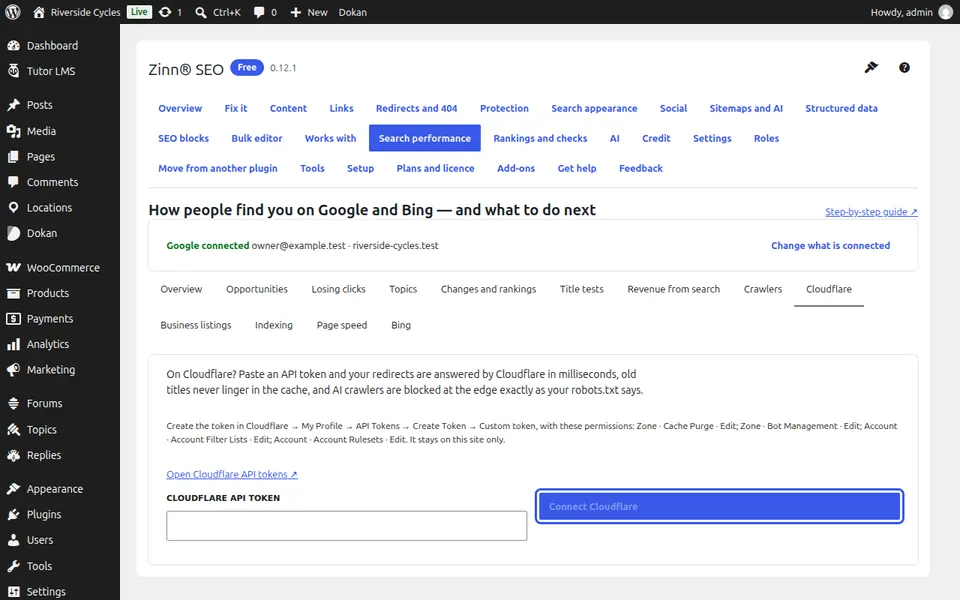Open the Step-by-step guide link
Viewport: 960px width, 600px height.
[x=871, y=212]
